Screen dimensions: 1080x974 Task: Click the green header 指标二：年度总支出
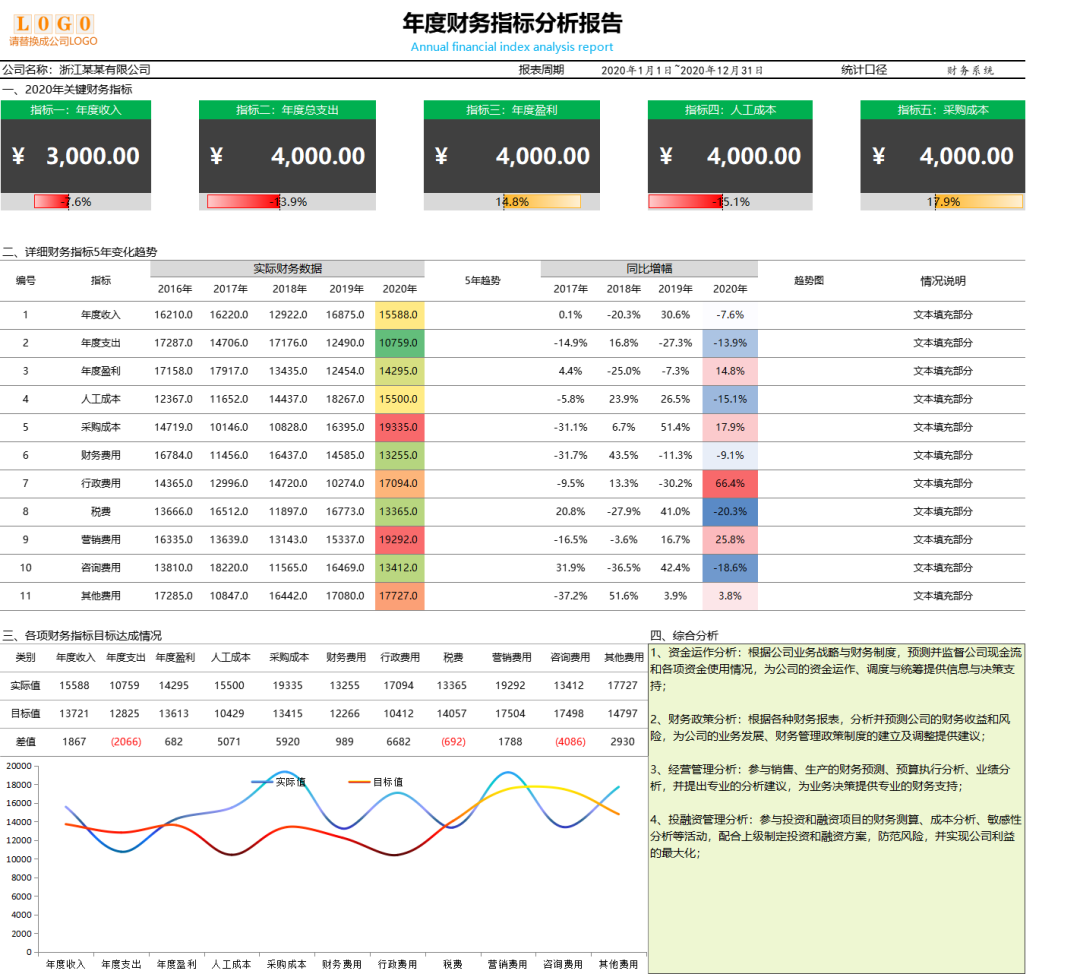coord(287,110)
